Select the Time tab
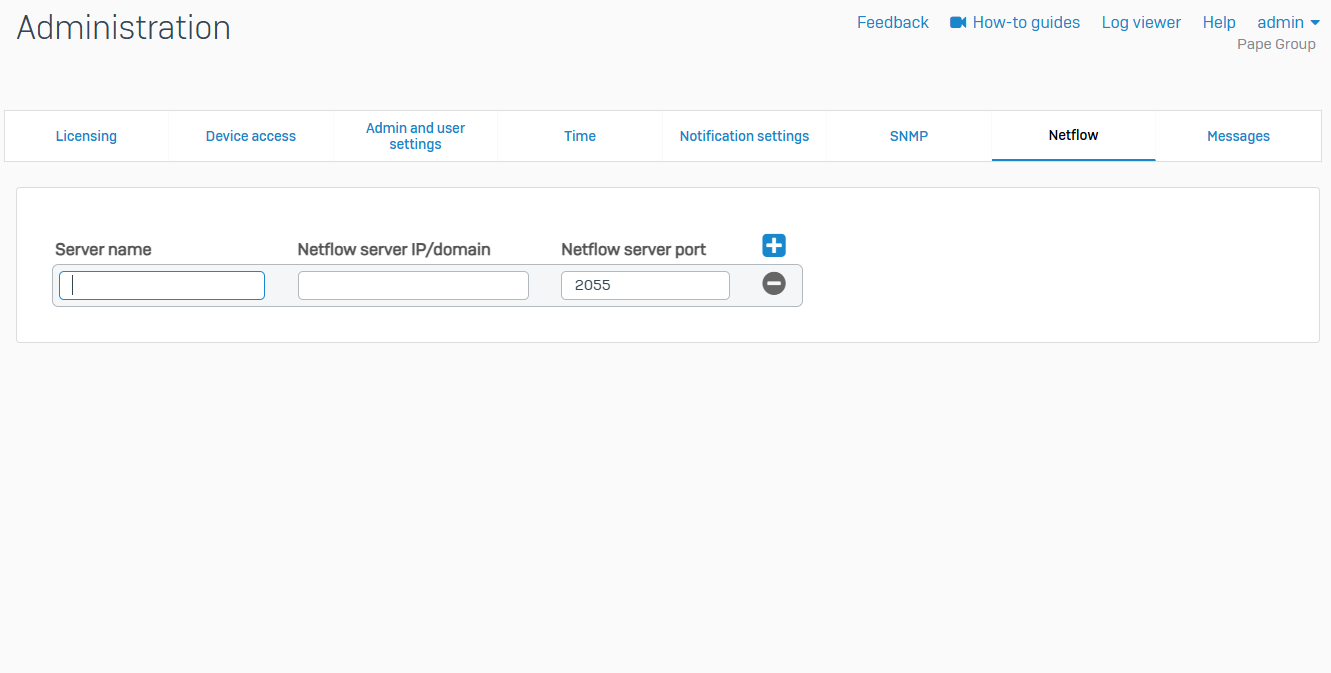 click(x=580, y=136)
